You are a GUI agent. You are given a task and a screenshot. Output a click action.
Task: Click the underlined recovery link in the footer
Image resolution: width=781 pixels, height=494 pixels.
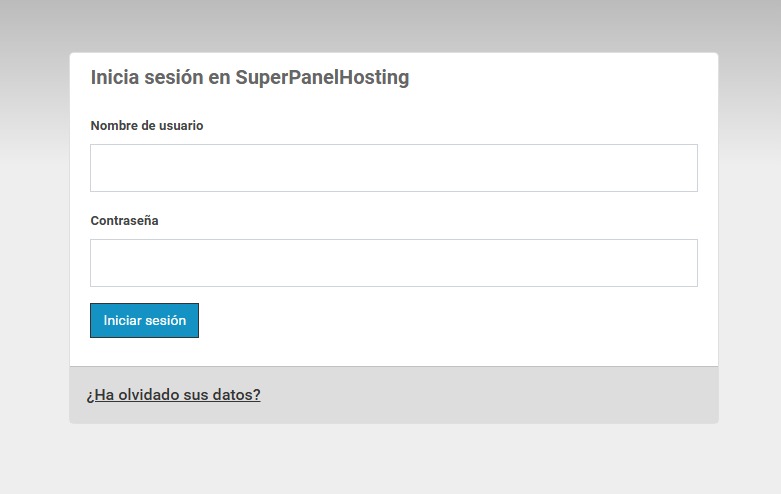(x=173, y=395)
